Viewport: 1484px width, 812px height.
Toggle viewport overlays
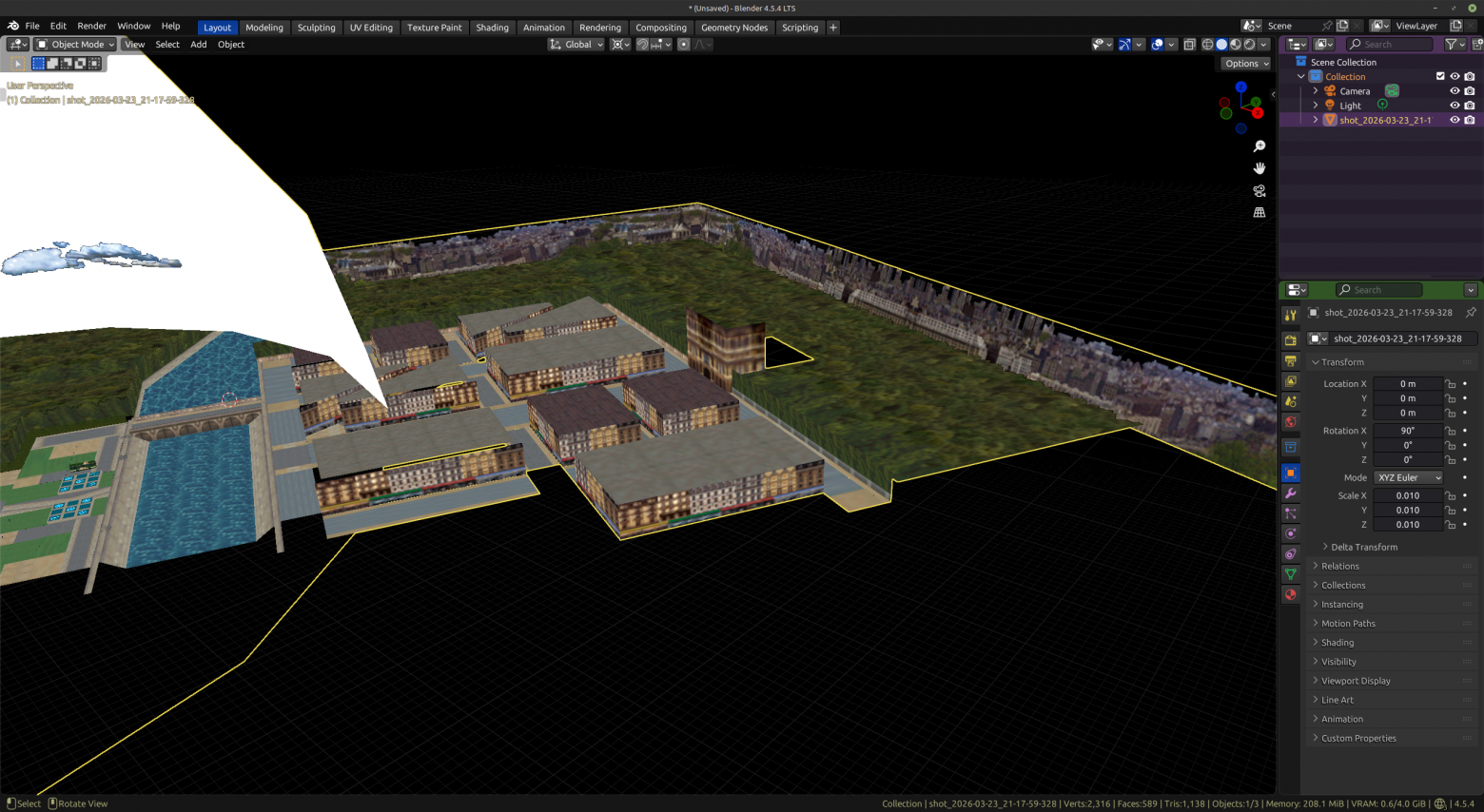pyautogui.click(x=1157, y=44)
